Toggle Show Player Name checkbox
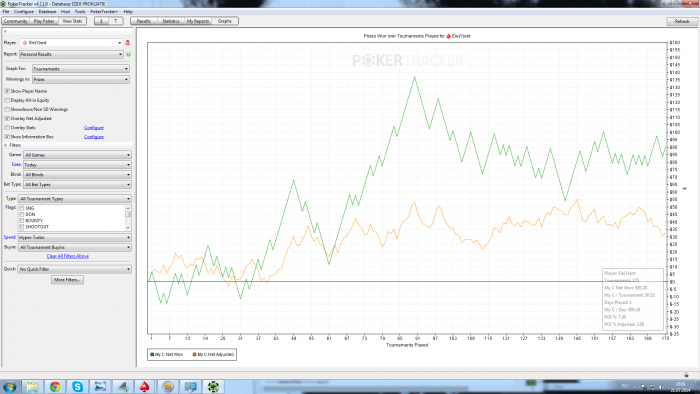The width and height of the screenshot is (700, 394). click(7, 91)
